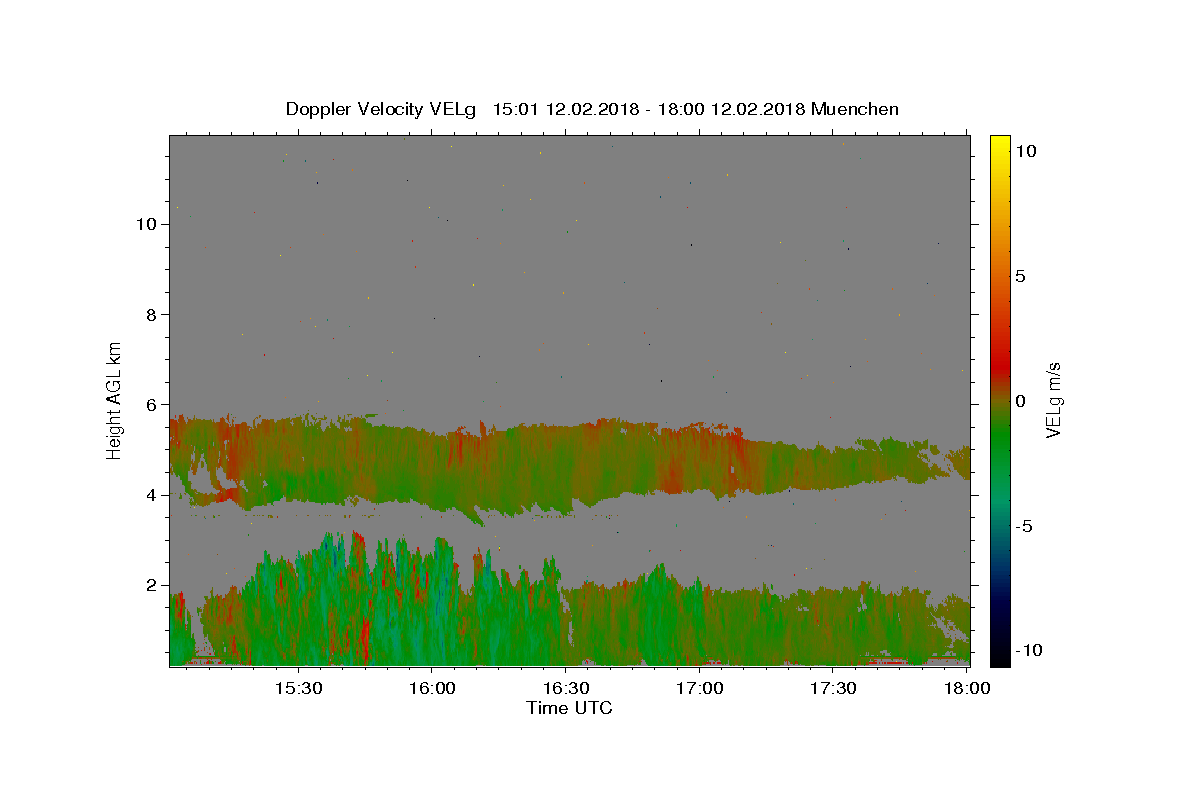Click the dark bottom of the colorbar

(x=1000, y=650)
